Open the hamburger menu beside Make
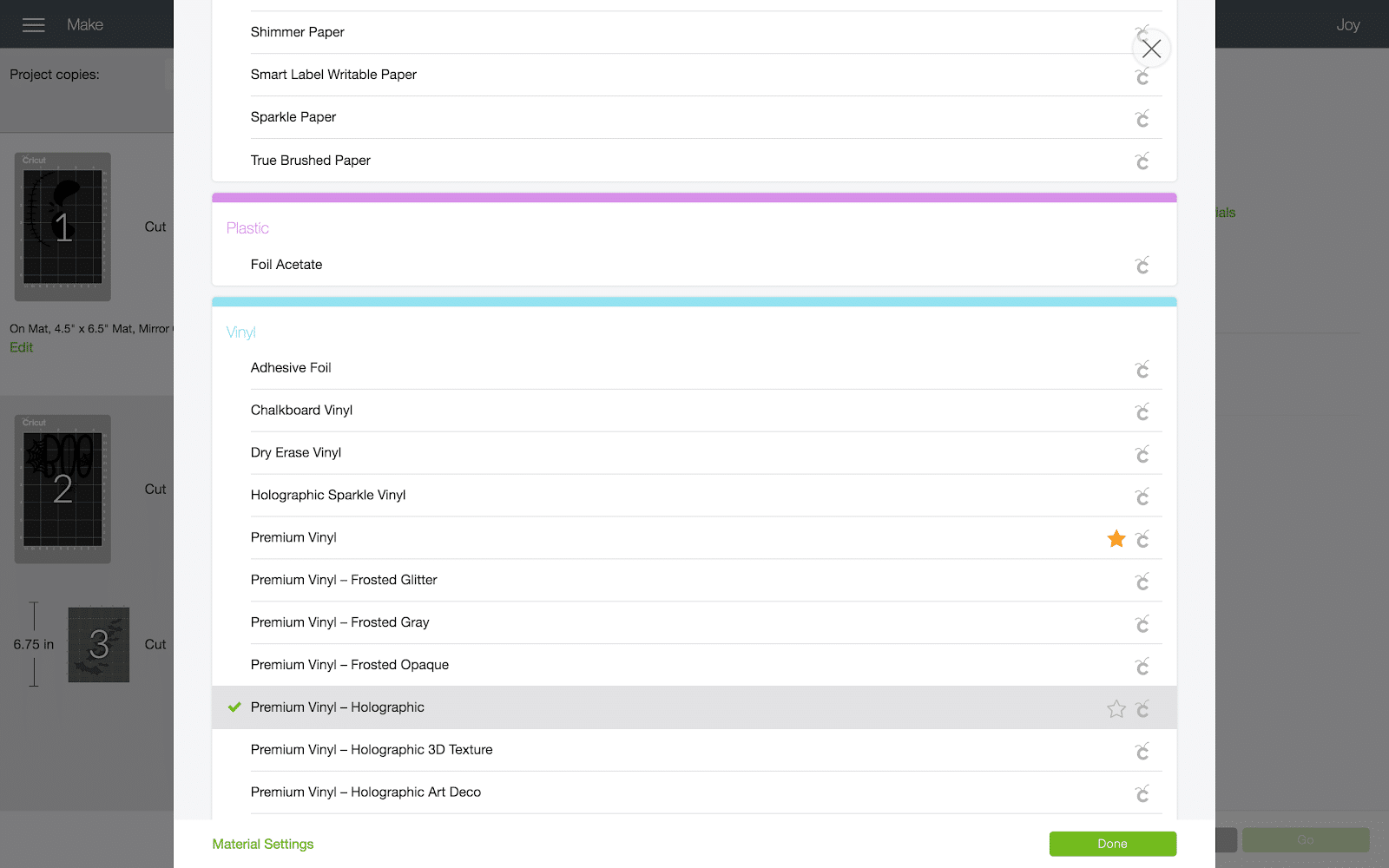 (x=34, y=25)
